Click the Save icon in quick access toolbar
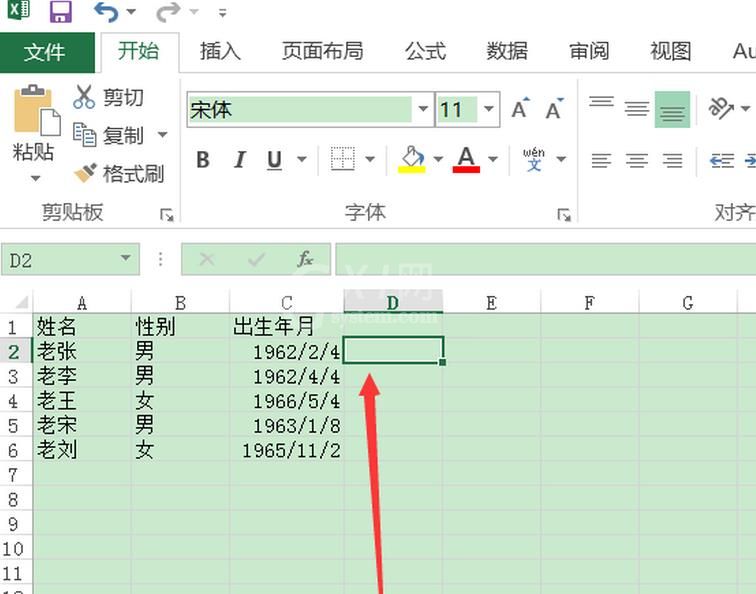The image size is (756, 594). tap(61, 12)
